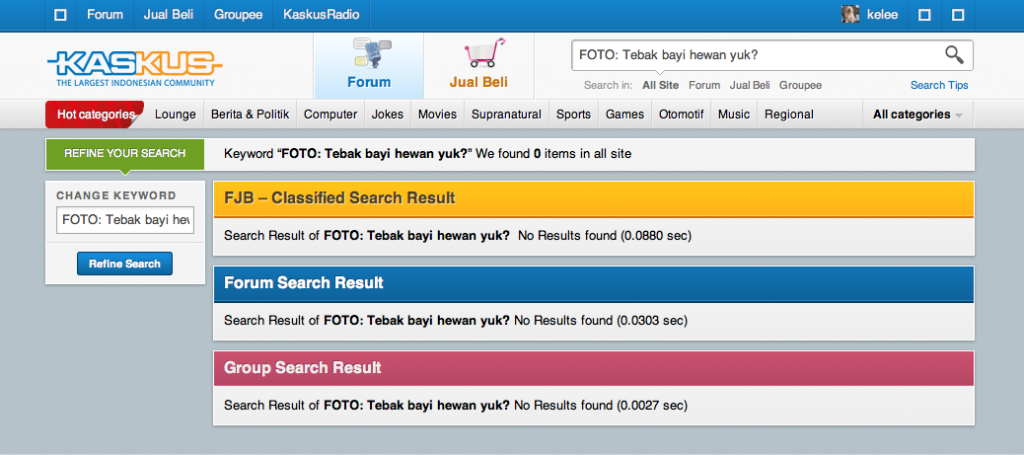Click the CHANGE KEYWORD heading text
Screen dimensions: 1024x455
click(x=116, y=195)
